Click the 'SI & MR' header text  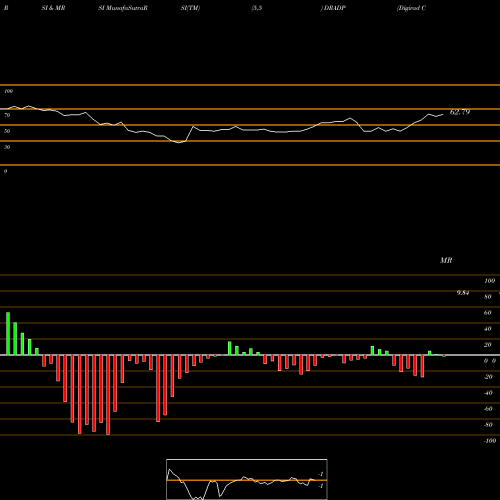coord(53,8)
